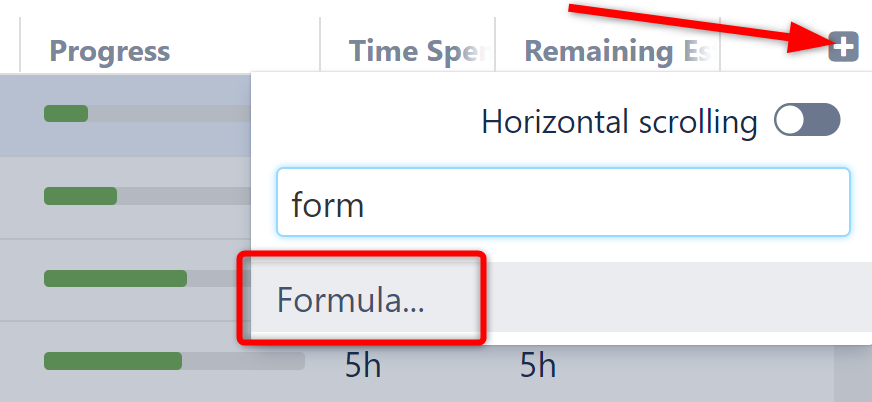This screenshot has width=872, height=402.
Task: Click the 5h value under Time Spent
Action: [363, 366]
